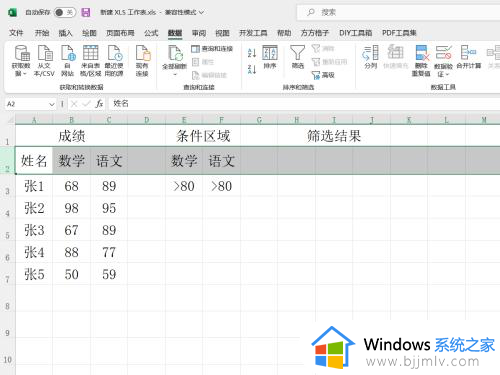Image resolution: width=500 pixels, height=375 pixels.
Task: Select the column B header
Action: pos(71,120)
